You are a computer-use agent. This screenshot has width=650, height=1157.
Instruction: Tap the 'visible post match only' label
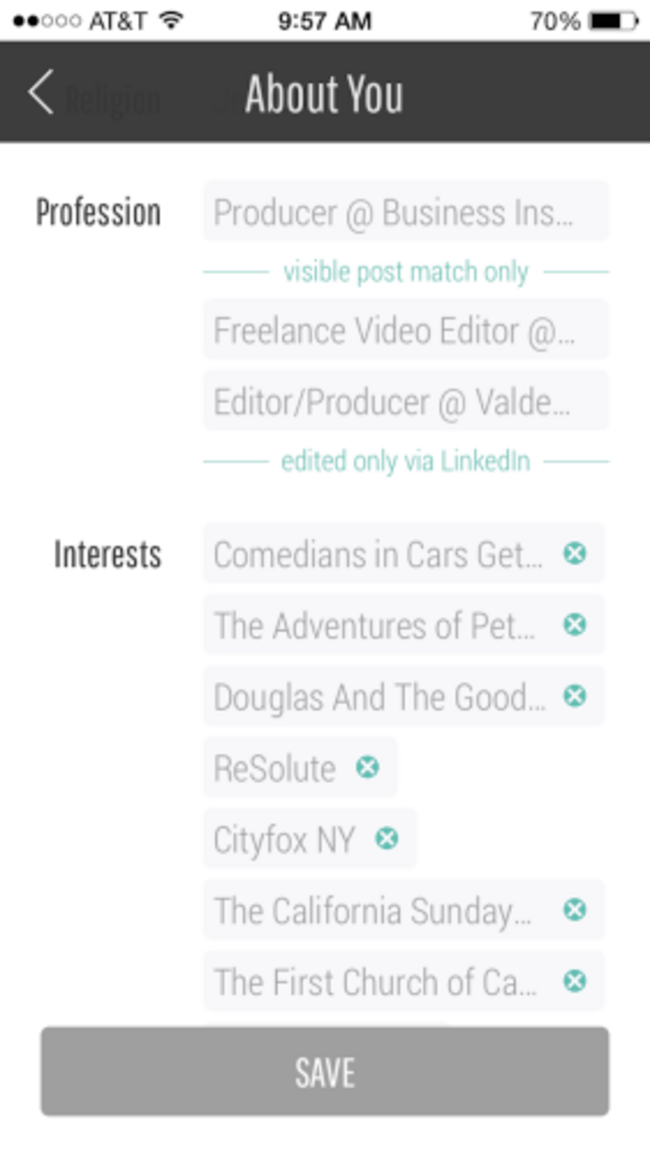(406, 272)
